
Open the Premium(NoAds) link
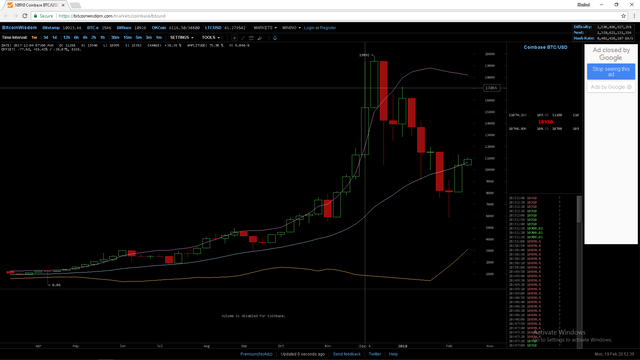(x=256, y=354)
